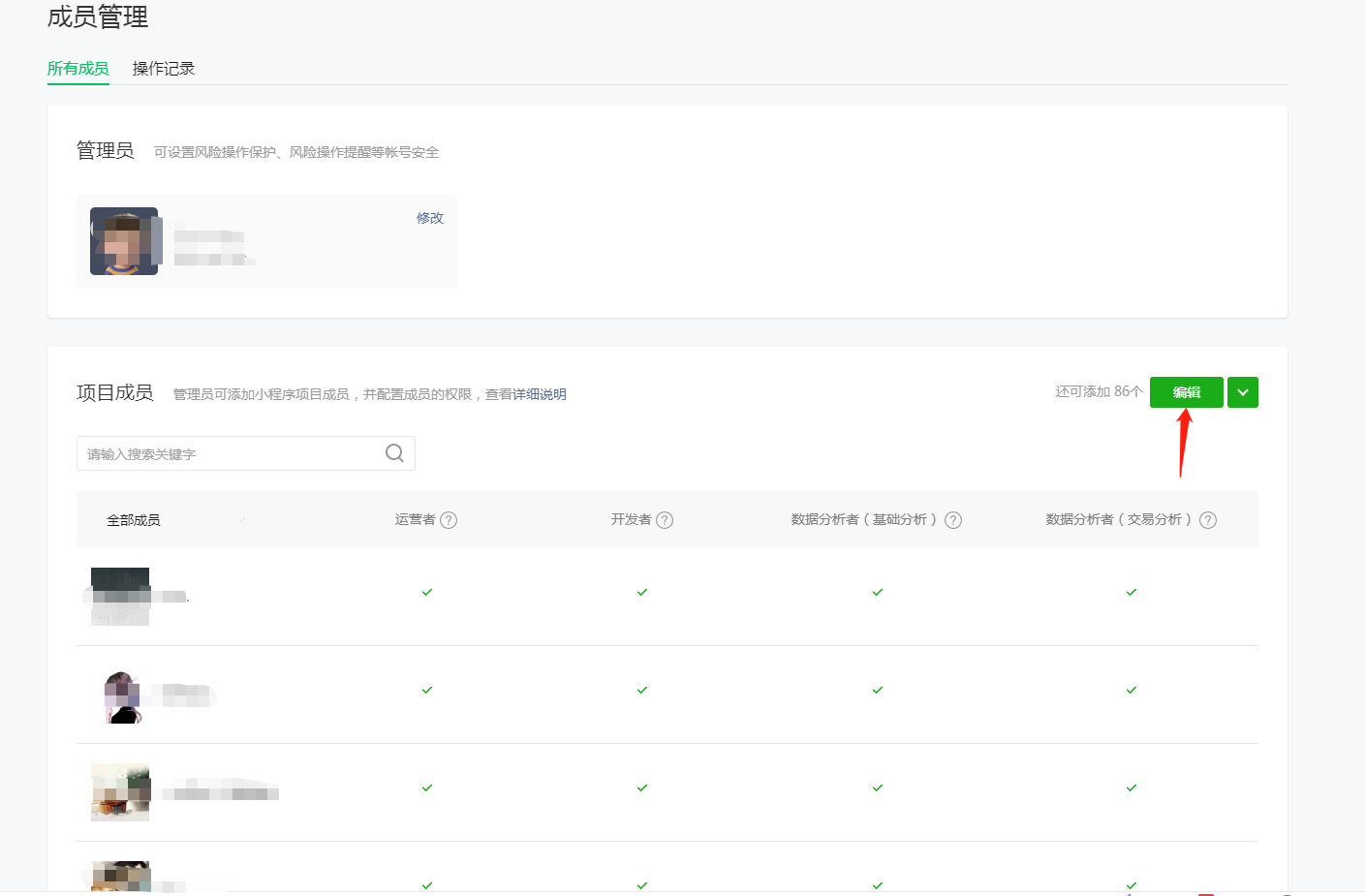
Task: Toggle 数据分析者（交易分析） checkmark for third member
Action: (1132, 788)
